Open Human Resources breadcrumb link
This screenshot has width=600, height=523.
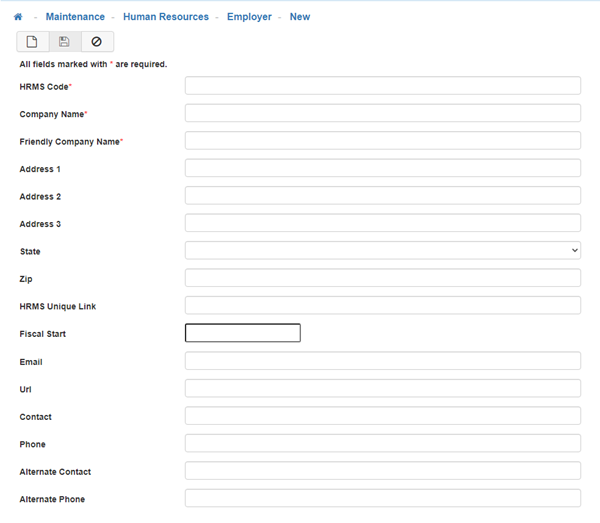[x=166, y=17]
